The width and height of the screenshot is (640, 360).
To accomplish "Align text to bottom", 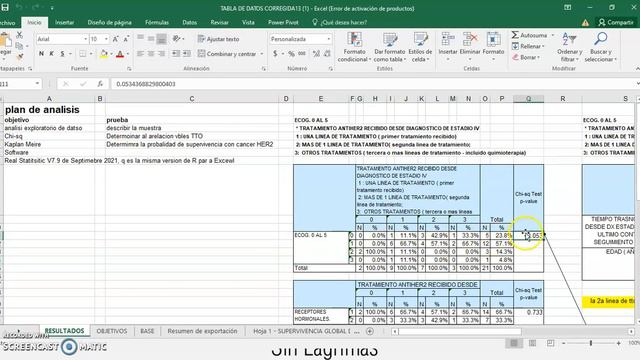I will coord(162,39).
